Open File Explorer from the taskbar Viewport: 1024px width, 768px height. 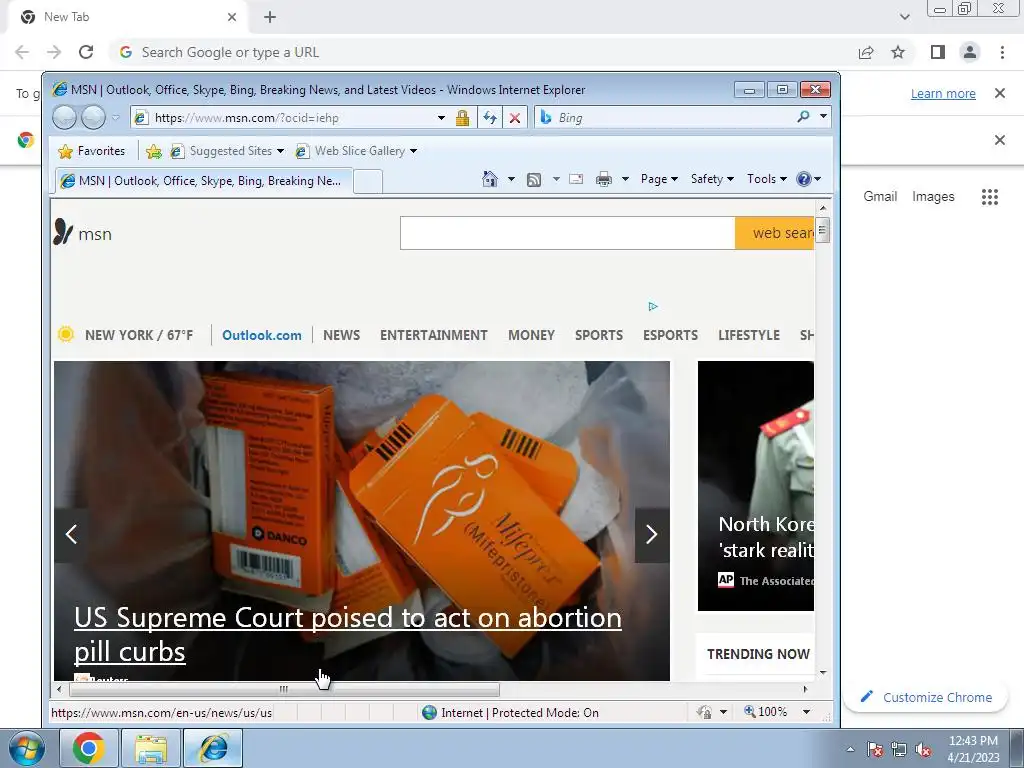click(x=151, y=748)
